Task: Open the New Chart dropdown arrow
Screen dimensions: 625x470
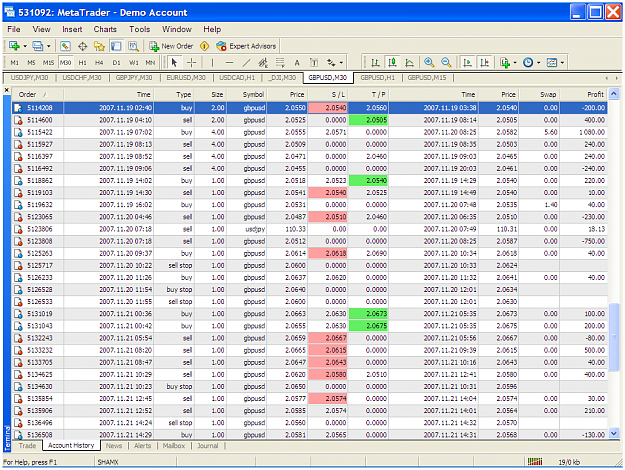Action: (x=25, y=46)
